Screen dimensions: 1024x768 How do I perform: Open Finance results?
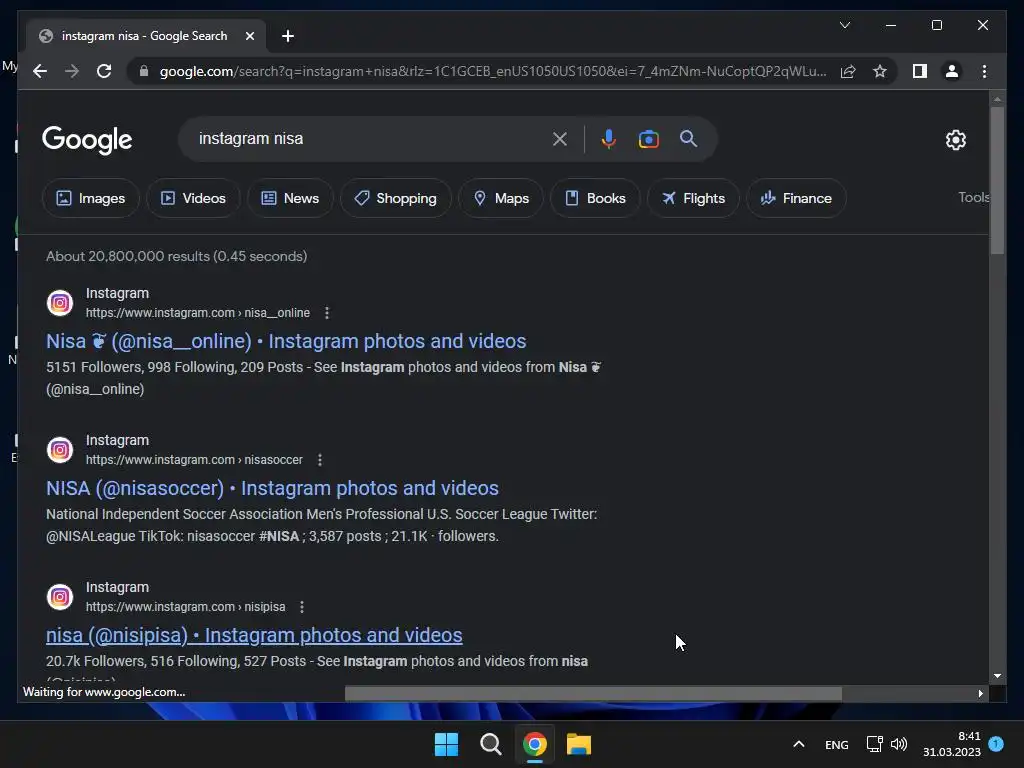[796, 198]
